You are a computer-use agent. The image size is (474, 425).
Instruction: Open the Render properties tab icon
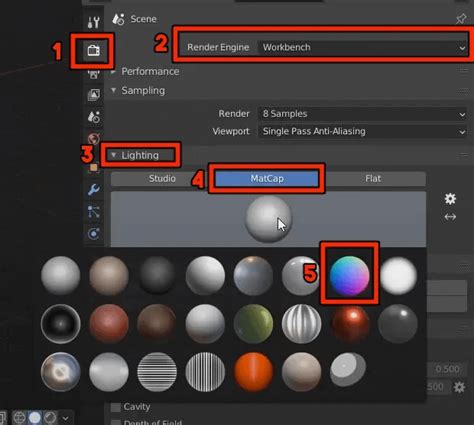point(93,51)
